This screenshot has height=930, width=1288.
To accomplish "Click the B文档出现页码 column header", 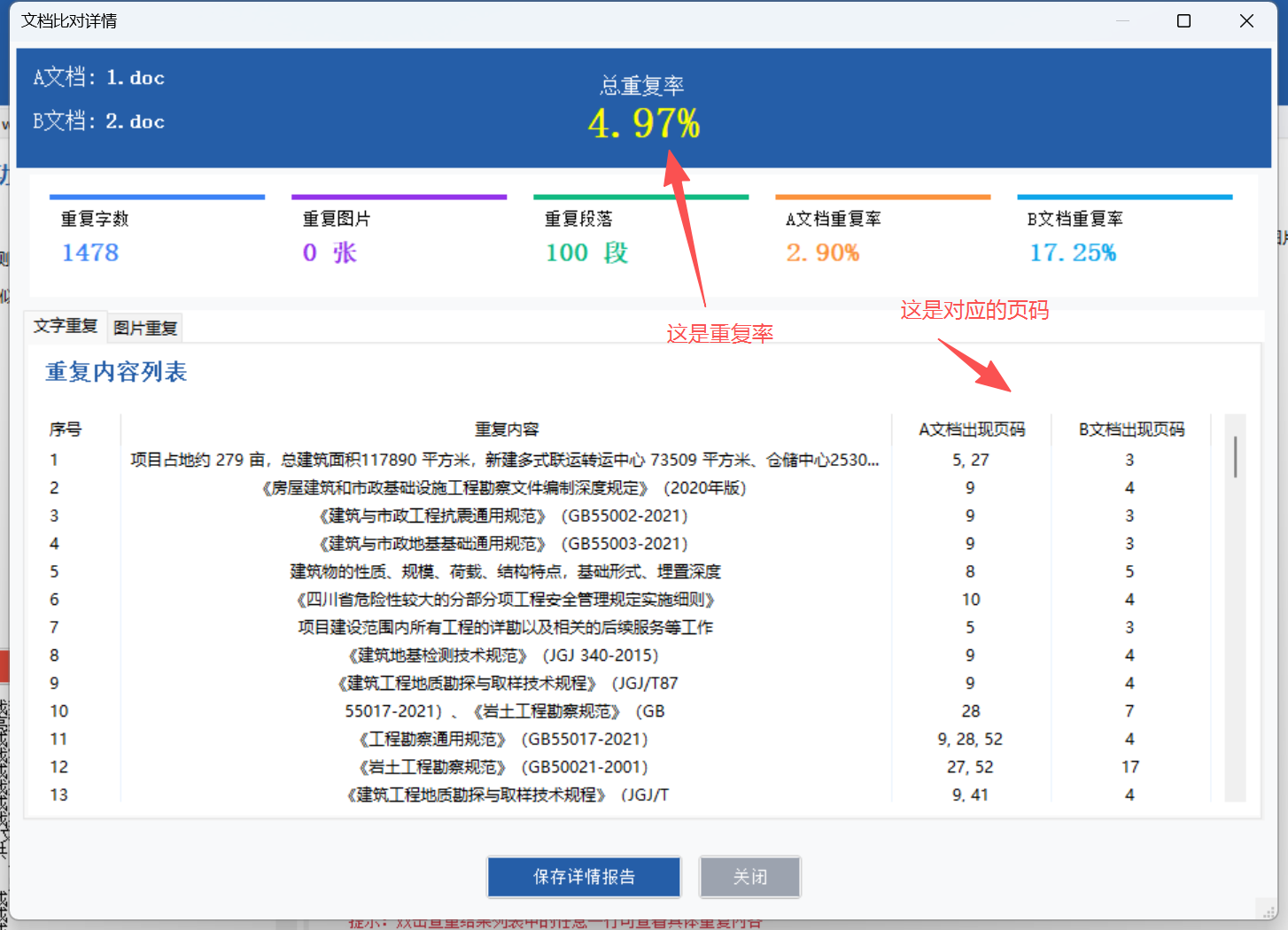I will pyautogui.click(x=1131, y=430).
